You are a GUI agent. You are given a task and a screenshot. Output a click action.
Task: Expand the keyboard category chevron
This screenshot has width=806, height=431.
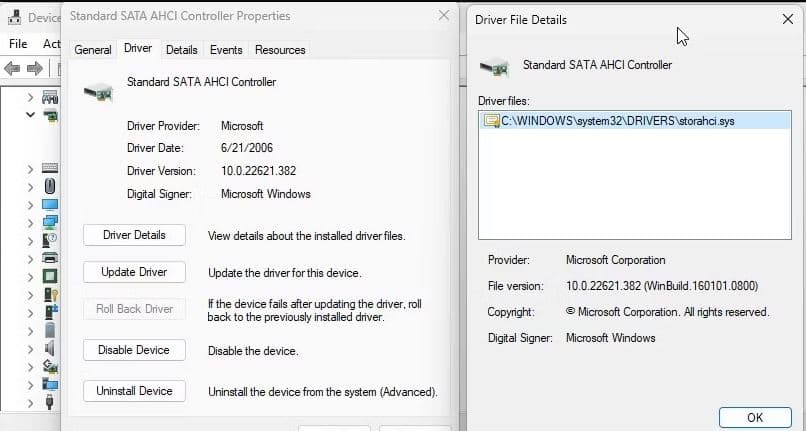coord(31,168)
